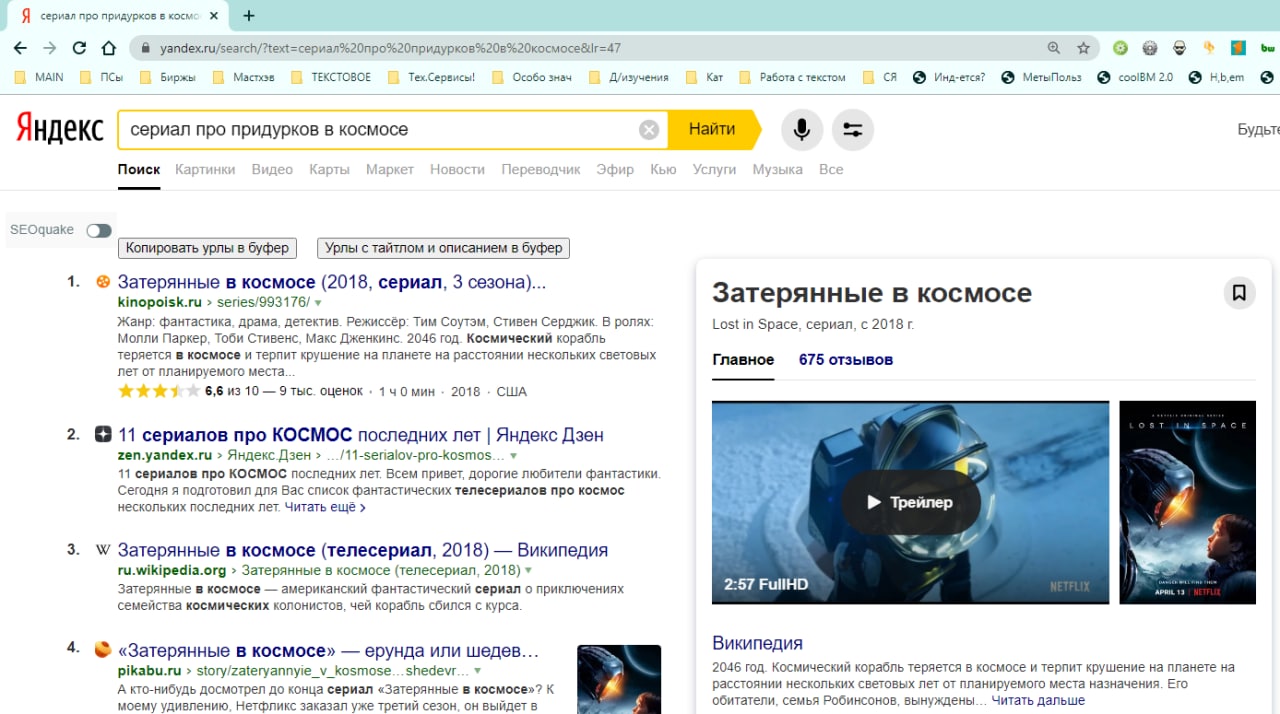Click the gray gear-shaped extension icon

tap(1150, 47)
